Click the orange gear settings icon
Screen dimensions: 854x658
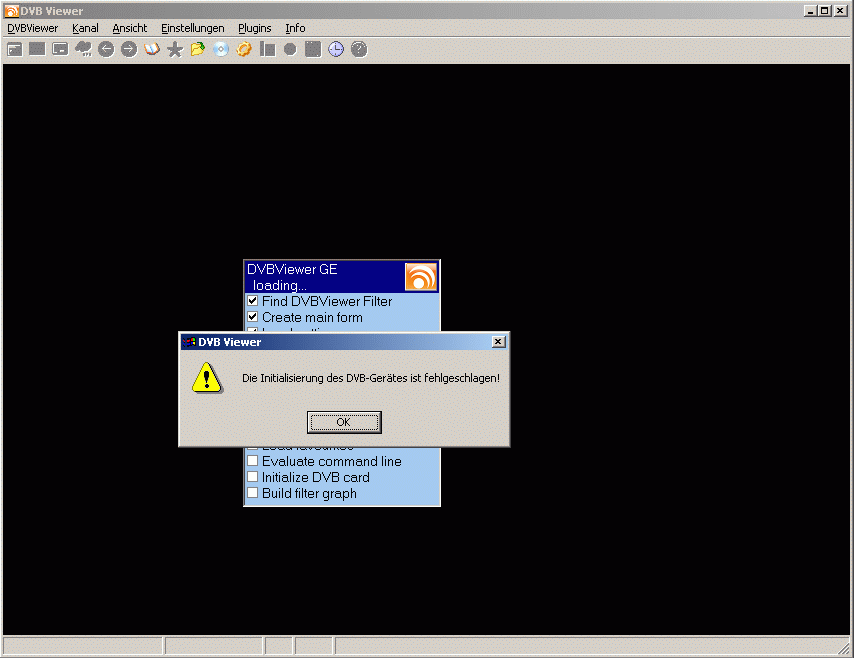244,50
